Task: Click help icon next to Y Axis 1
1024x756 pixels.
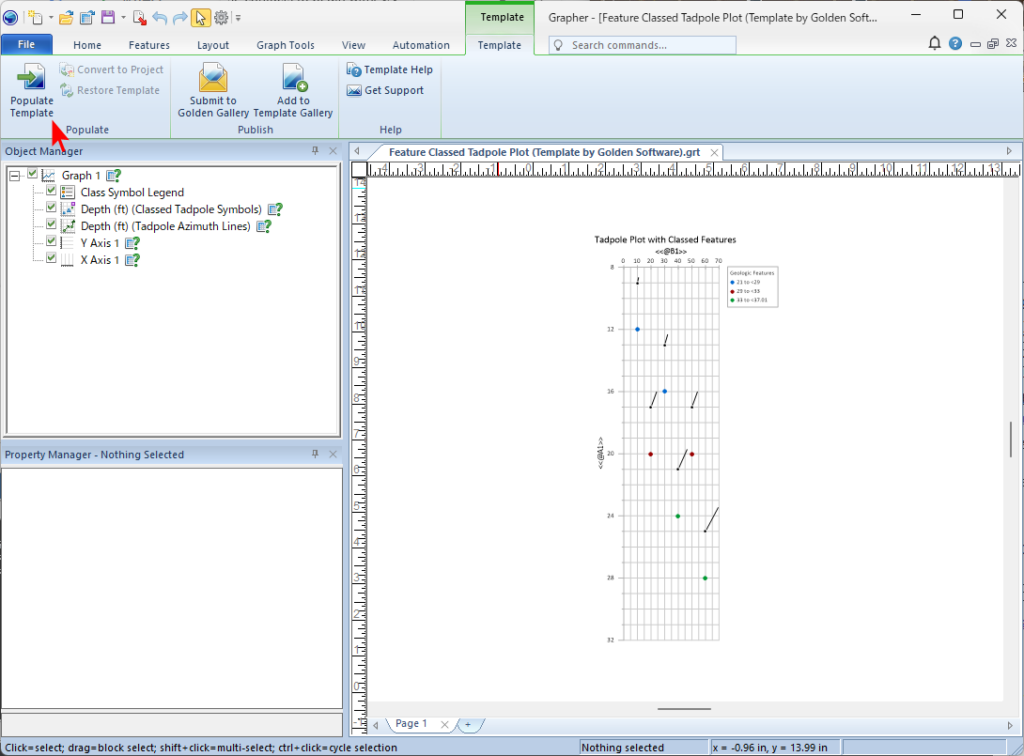Action: click(x=132, y=243)
